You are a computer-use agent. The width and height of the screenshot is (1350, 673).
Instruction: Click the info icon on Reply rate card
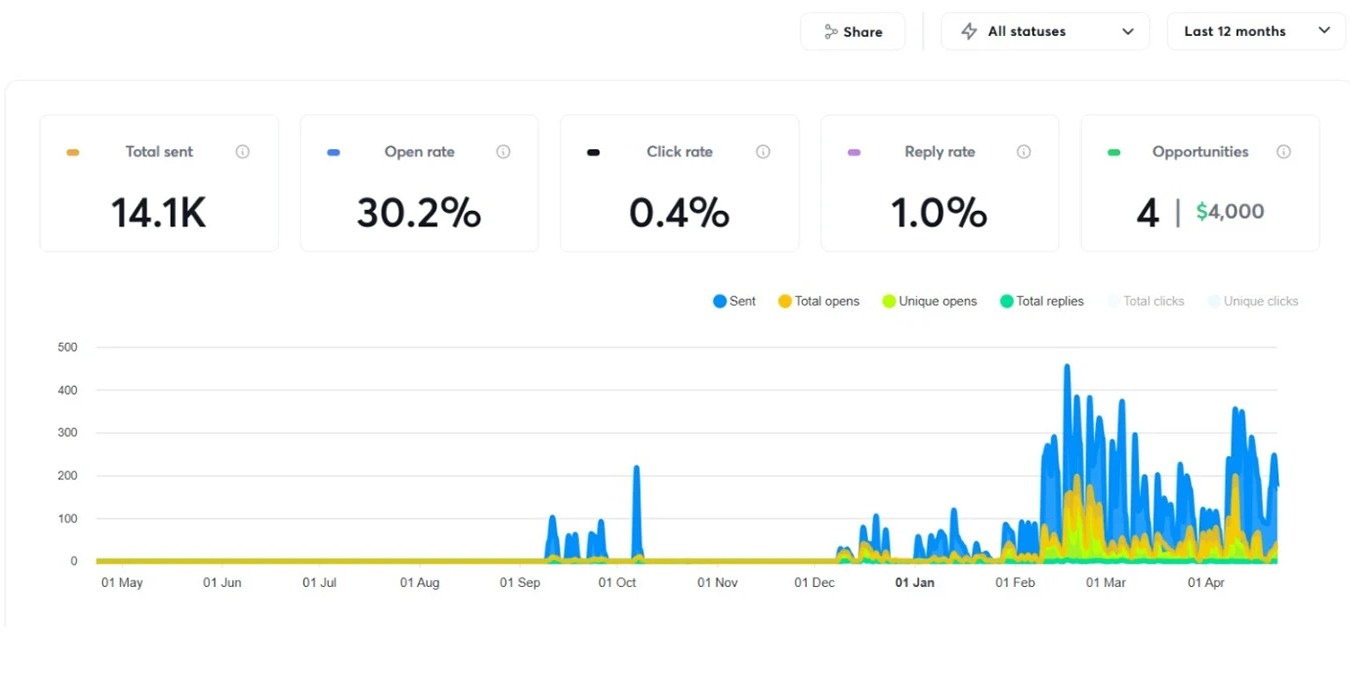[1023, 152]
